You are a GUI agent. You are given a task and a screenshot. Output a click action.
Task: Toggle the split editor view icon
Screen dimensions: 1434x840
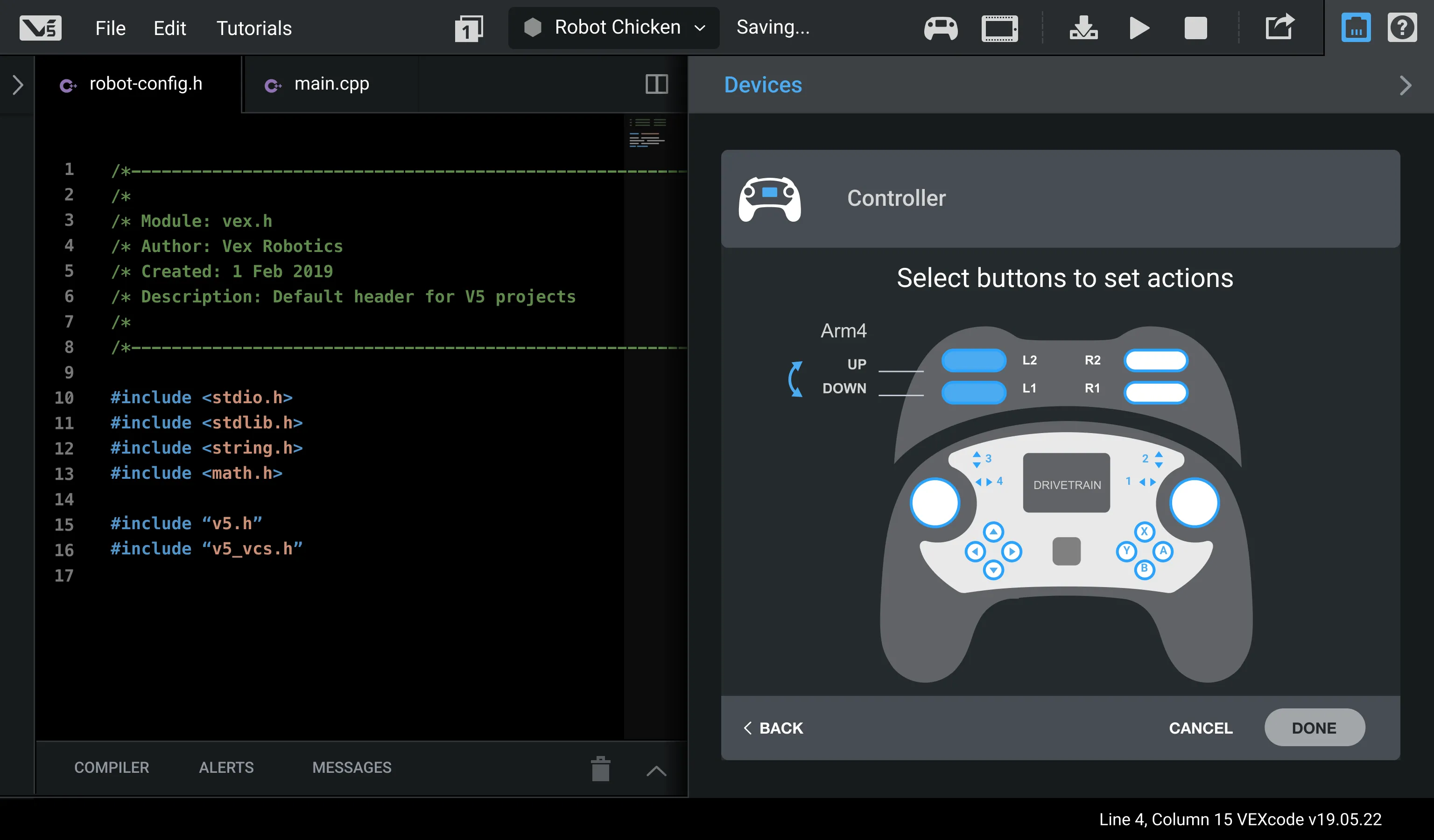[656, 84]
